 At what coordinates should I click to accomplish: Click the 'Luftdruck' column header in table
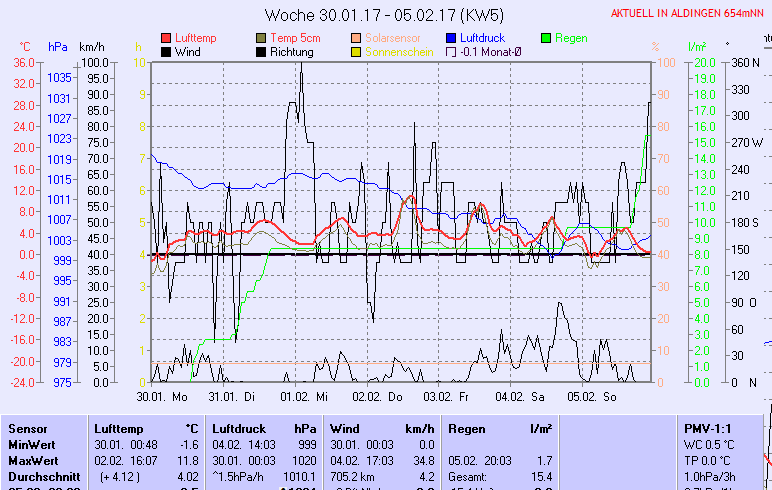(x=237, y=428)
